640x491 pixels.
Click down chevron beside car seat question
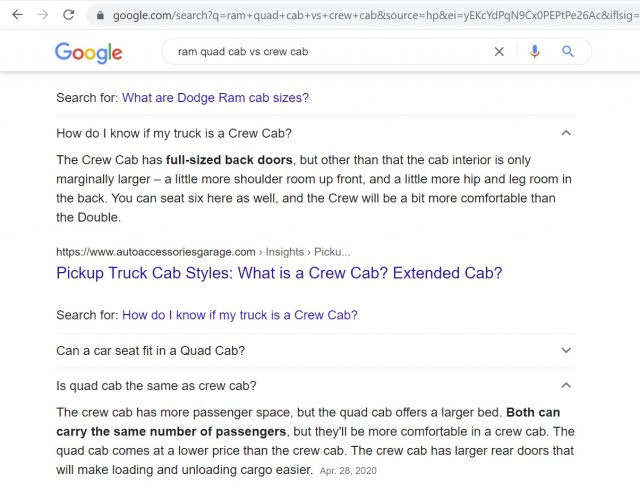tap(566, 350)
